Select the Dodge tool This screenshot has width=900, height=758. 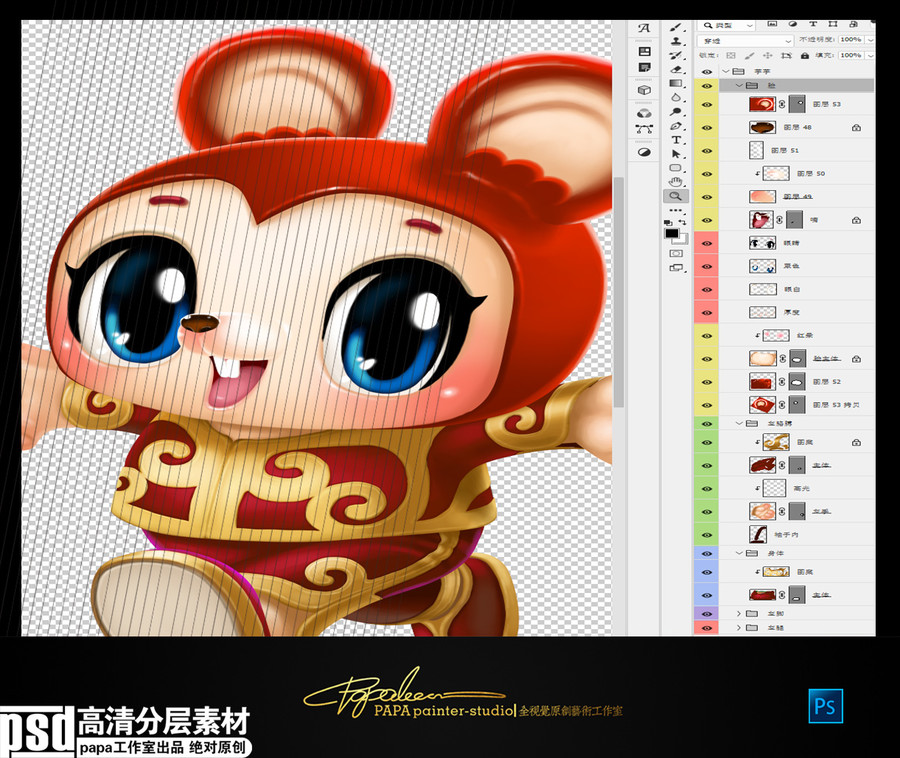click(676, 112)
